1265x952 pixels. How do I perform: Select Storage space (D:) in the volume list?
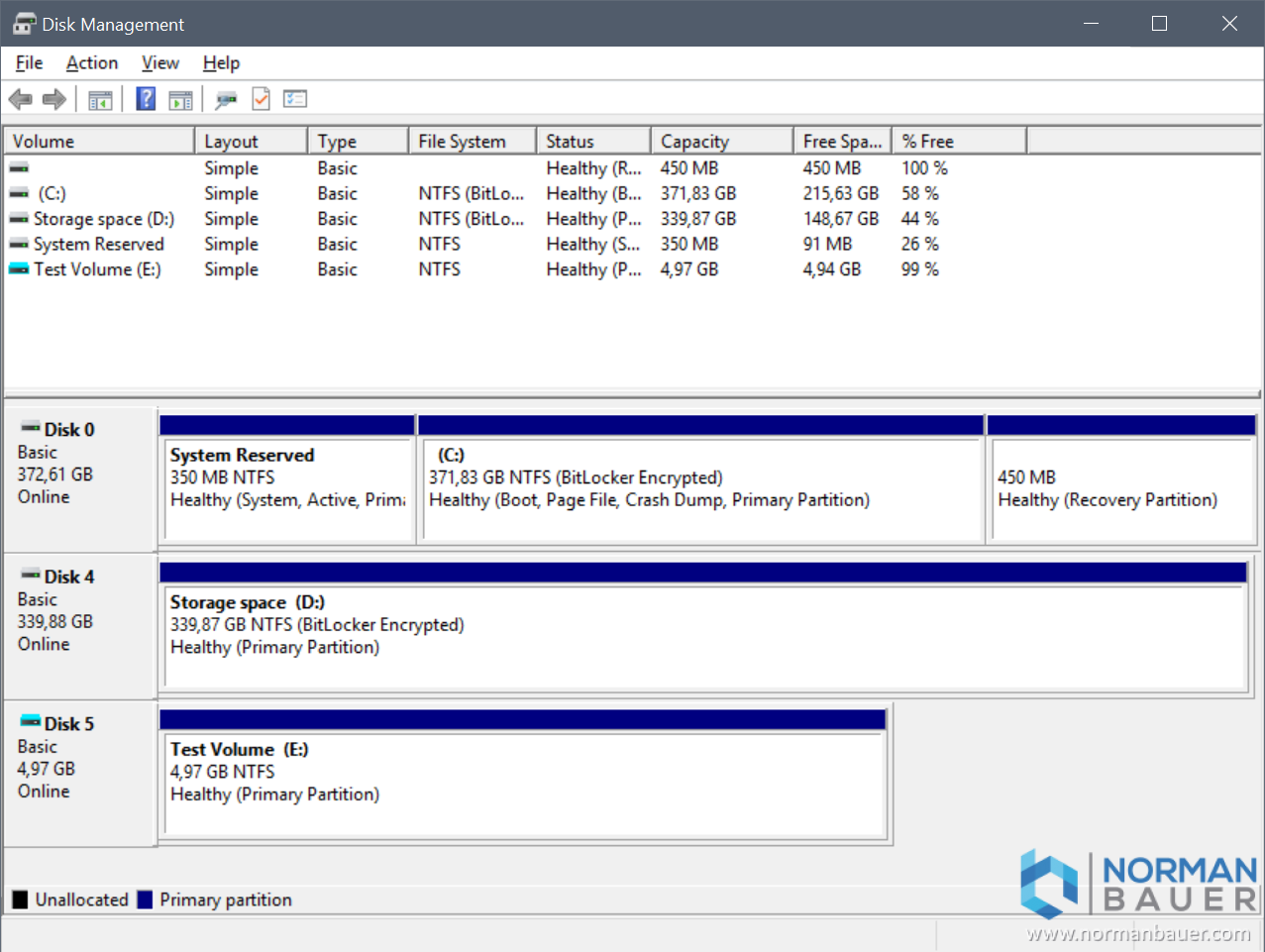coord(103,219)
